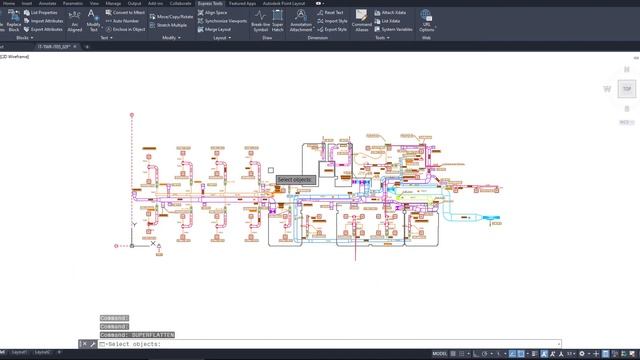
Task: Click the TOP face of ViewCube
Action: click(627, 89)
